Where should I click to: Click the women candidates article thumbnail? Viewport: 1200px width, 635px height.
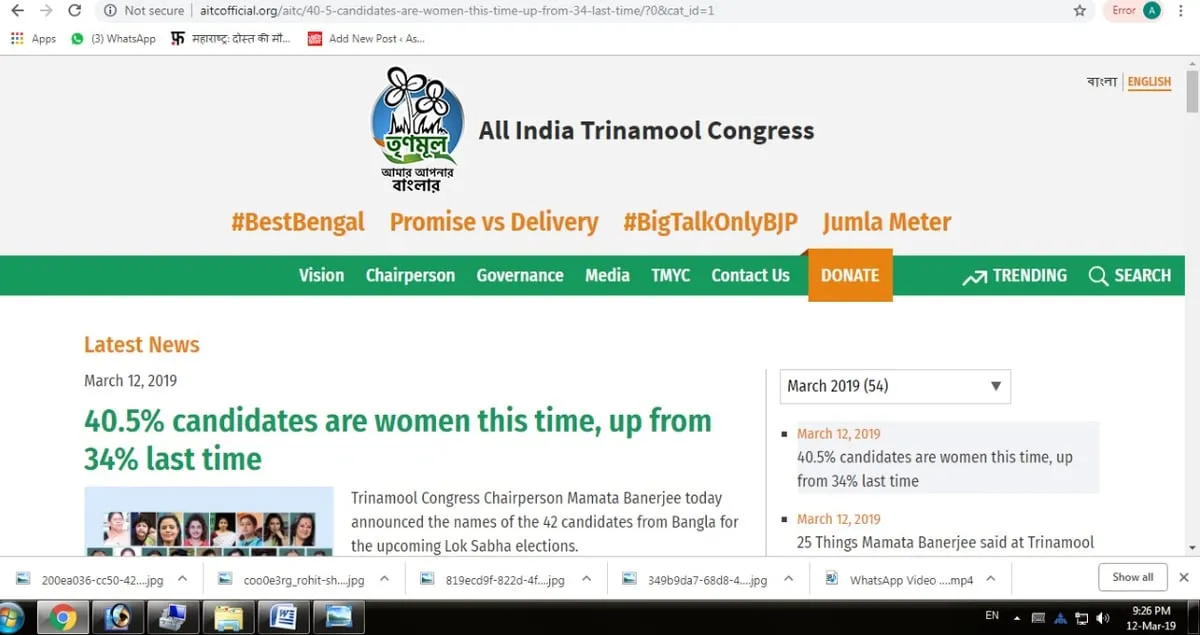point(209,520)
